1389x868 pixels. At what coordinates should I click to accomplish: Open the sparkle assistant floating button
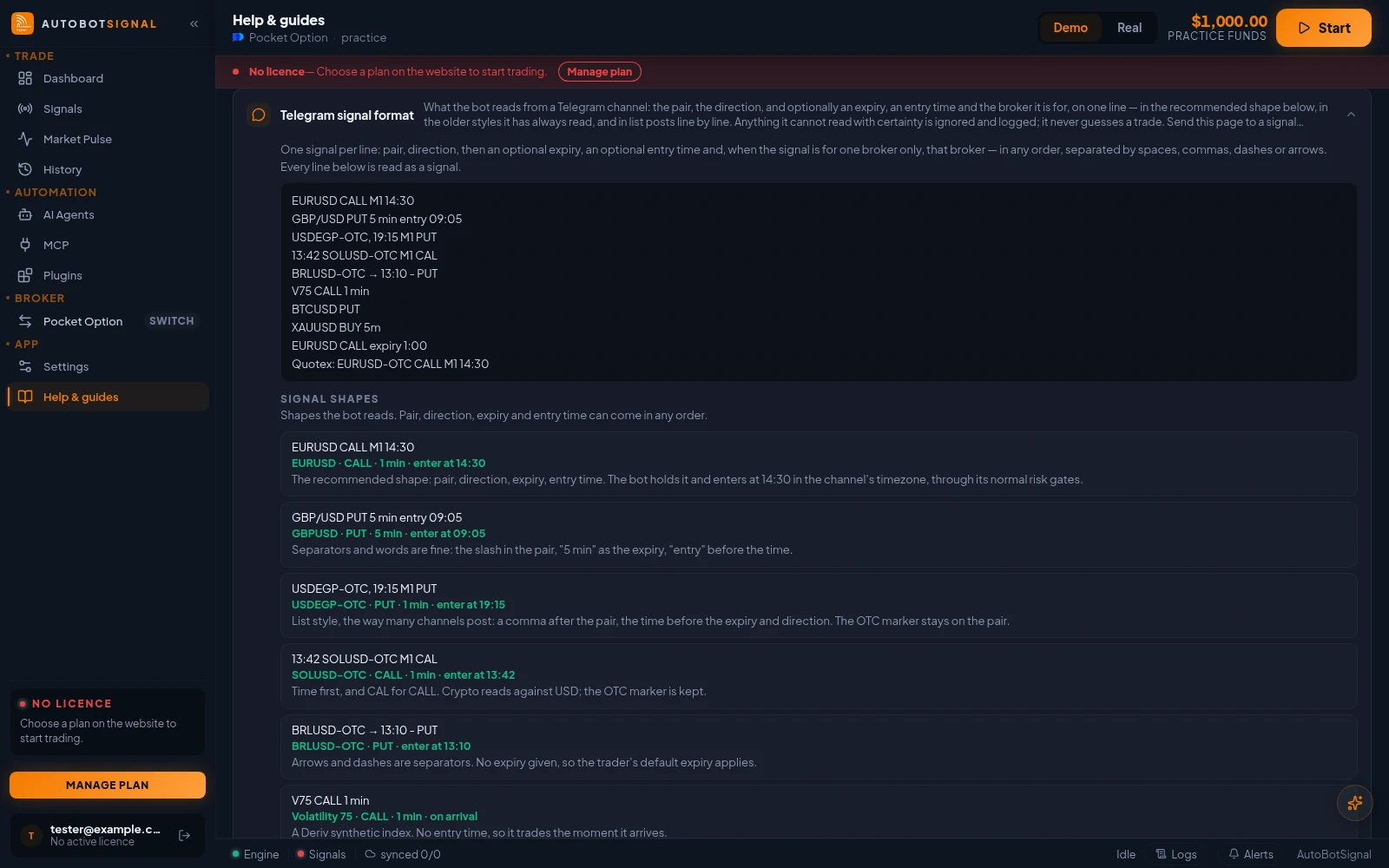(1354, 803)
